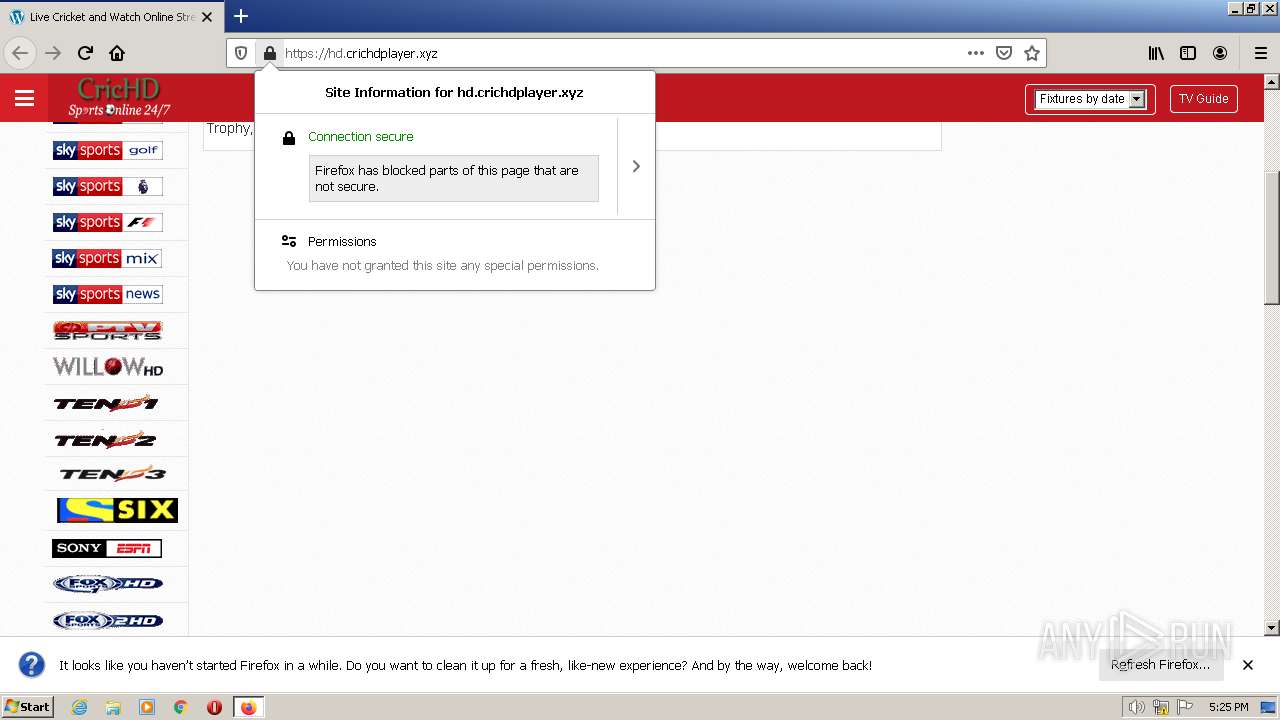Viewport: 1280px width, 720px height.
Task: Open File Explorer from taskbar
Action: [113, 707]
